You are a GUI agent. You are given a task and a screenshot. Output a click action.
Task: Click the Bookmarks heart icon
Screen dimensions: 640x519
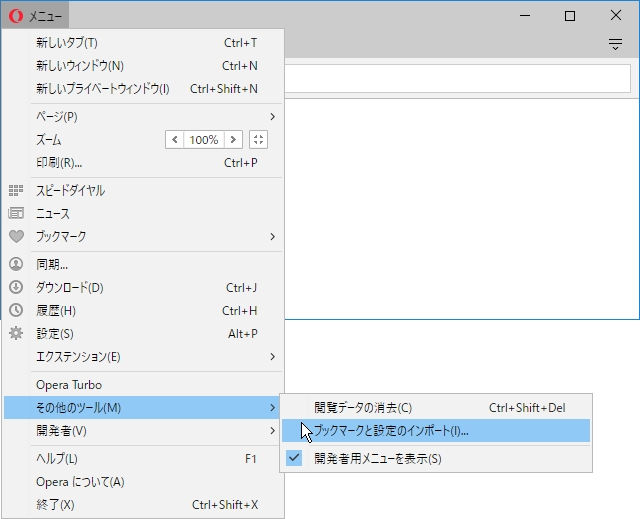(x=16, y=236)
